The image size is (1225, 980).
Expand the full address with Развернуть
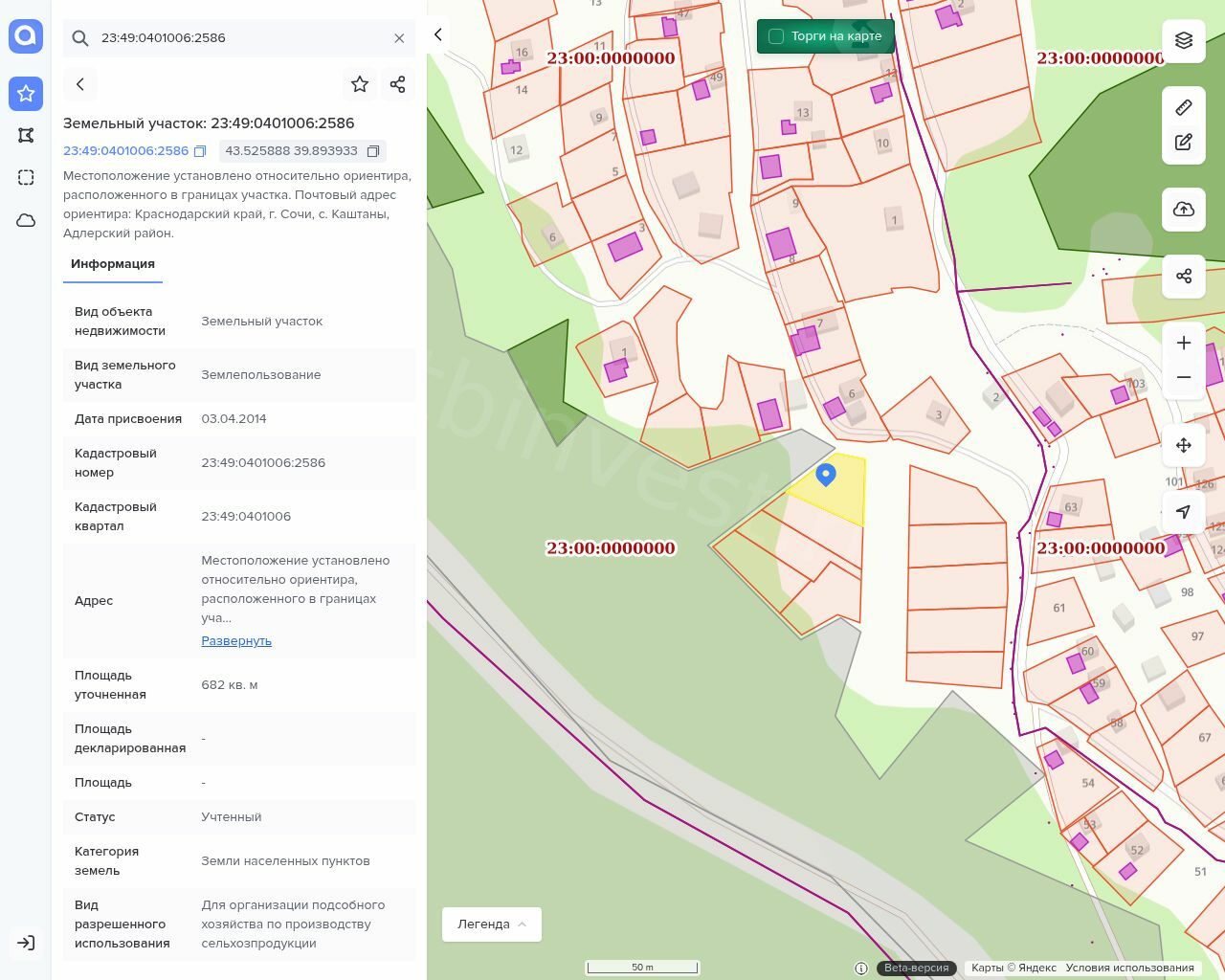point(236,641)
